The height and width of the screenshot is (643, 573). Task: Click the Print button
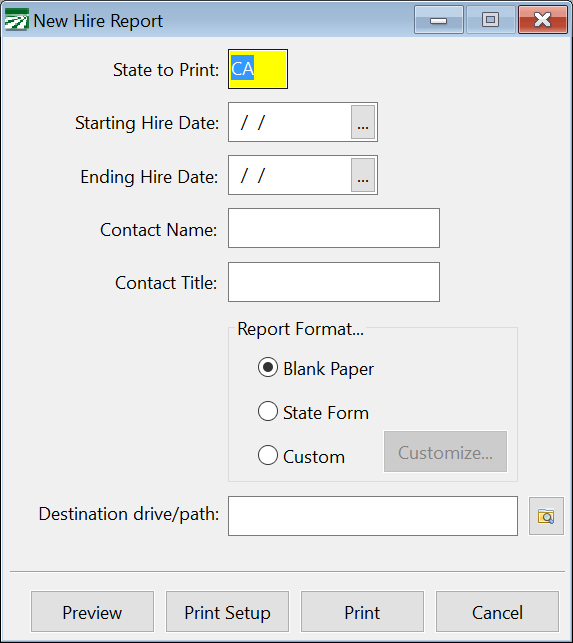coord(362,611)
